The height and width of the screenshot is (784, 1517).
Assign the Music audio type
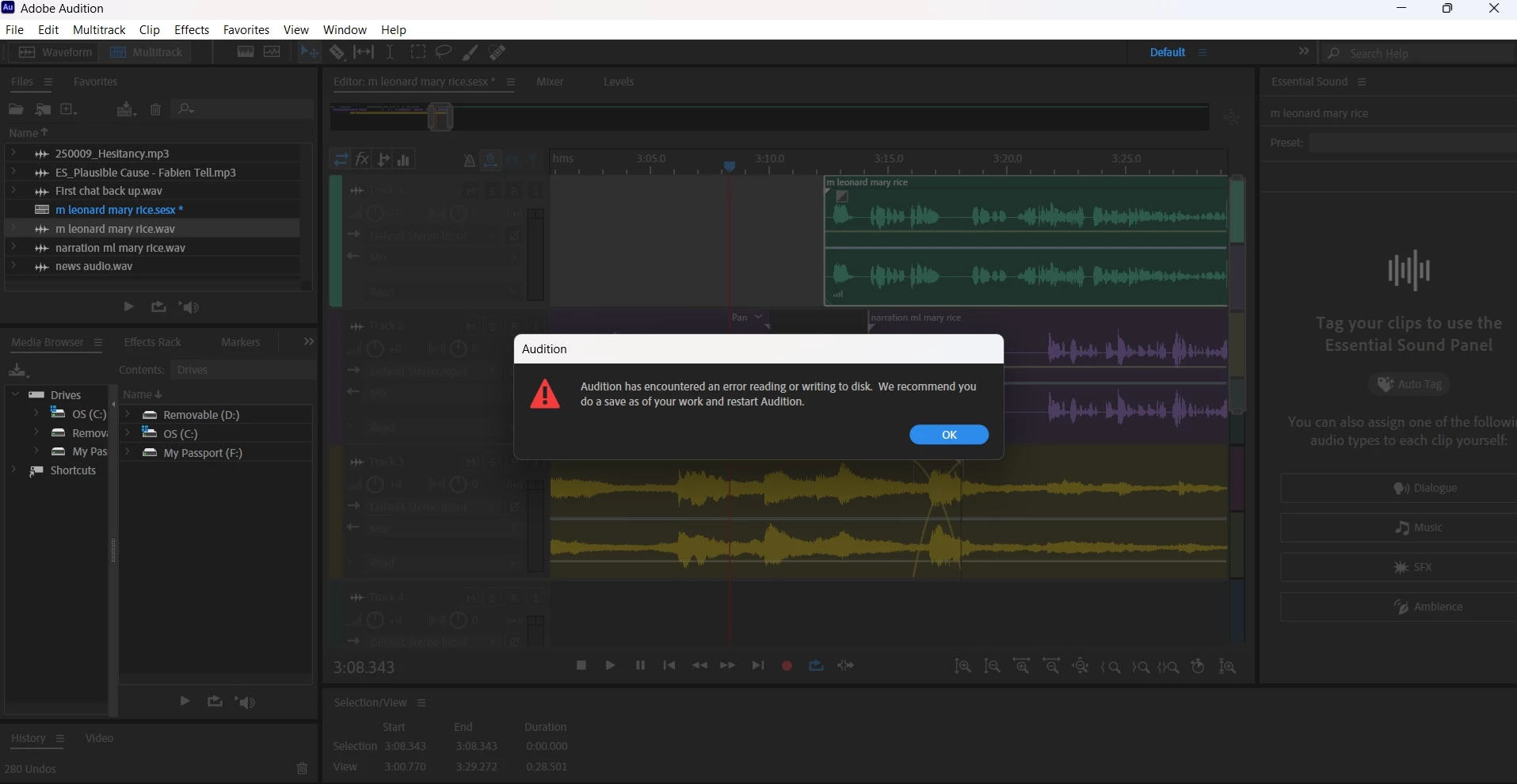1400,527
